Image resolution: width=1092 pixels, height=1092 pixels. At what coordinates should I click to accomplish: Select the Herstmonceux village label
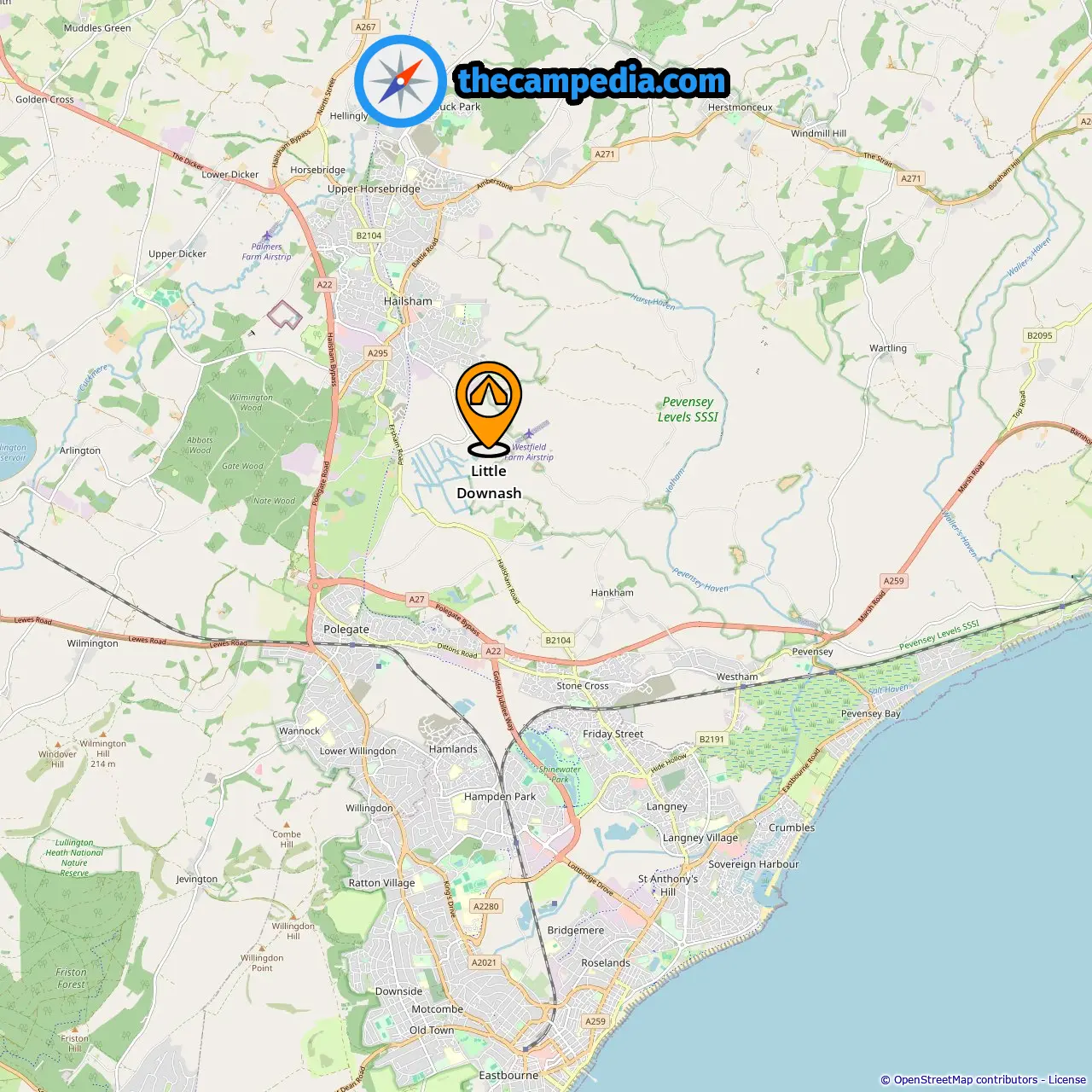741,107
